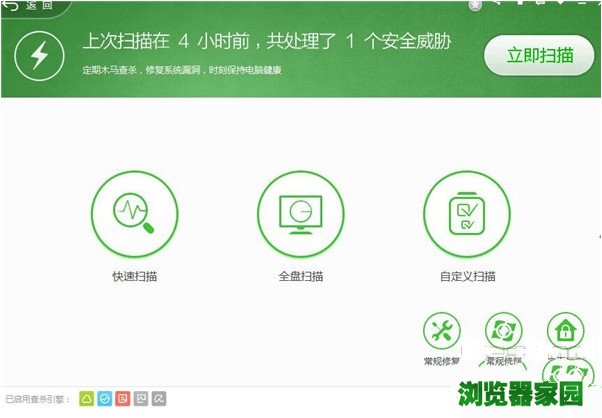Start scanning with the 立即扫描 button
The width and height of the screenshot is (602, 418).
click(539, 56)
